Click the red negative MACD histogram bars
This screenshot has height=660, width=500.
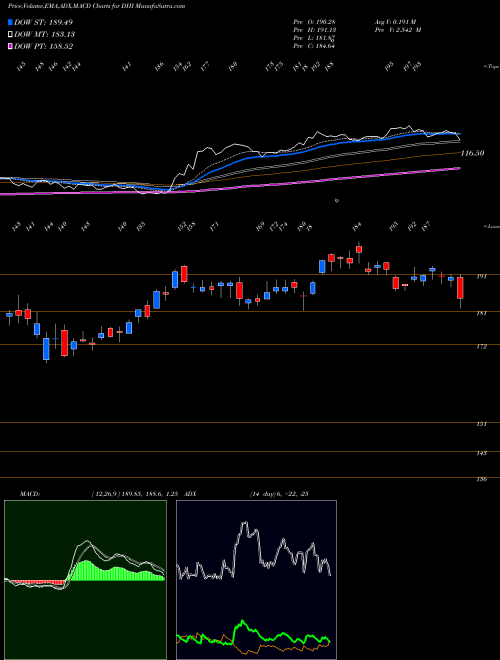pyautogui.click(x=38, y=582)
